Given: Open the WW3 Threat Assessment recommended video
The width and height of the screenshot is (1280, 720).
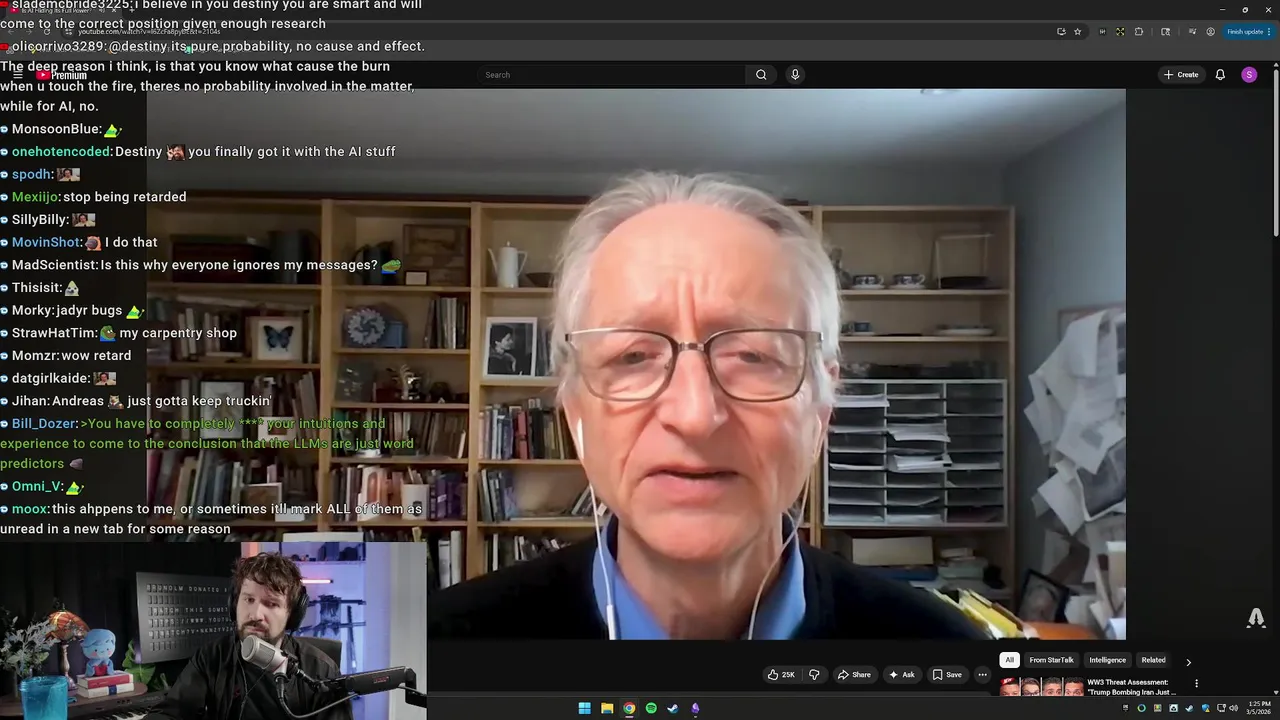Looking at the screenshot, I should point(1131,687).
